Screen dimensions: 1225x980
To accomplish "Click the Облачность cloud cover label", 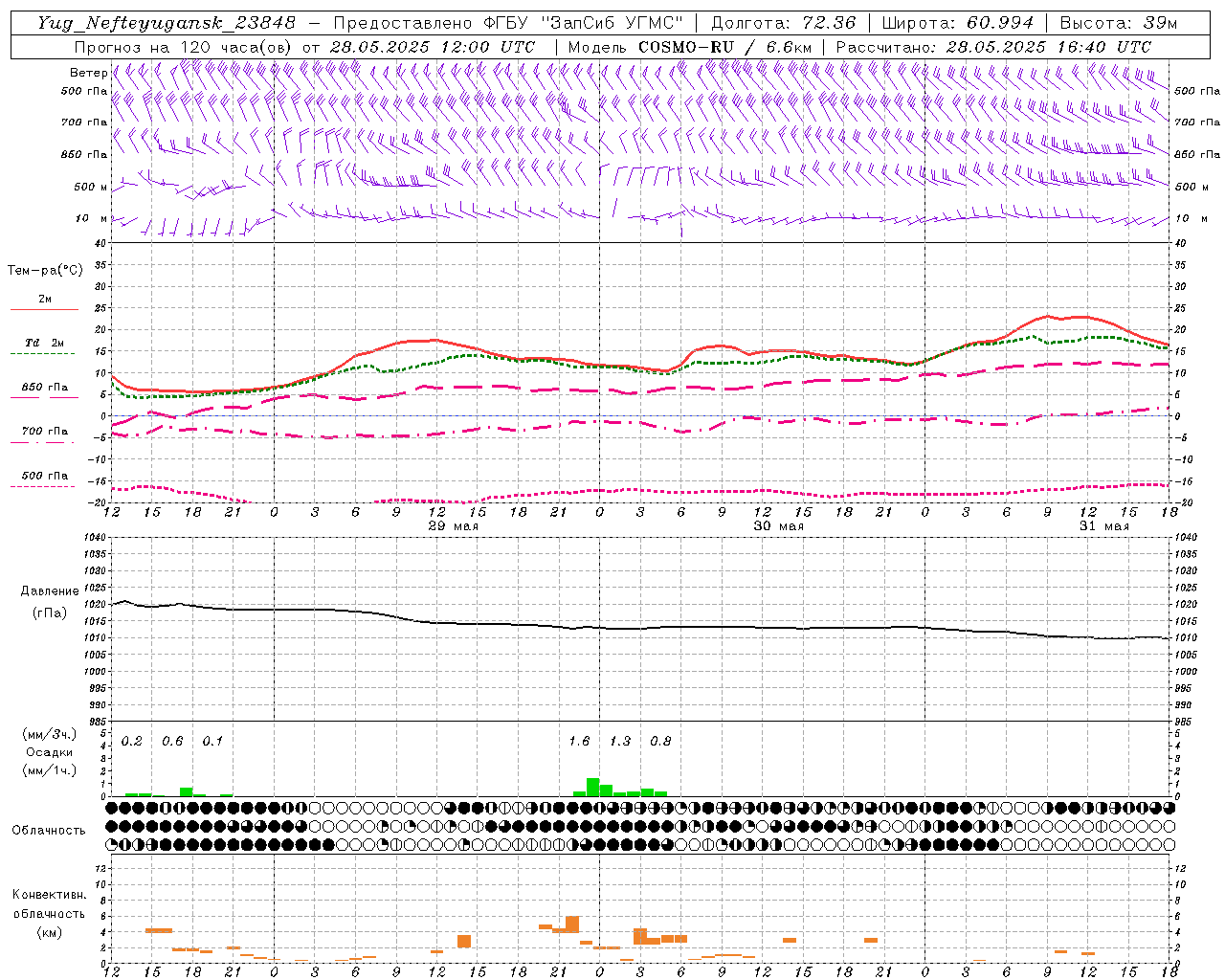I will [x=49, y=830].
